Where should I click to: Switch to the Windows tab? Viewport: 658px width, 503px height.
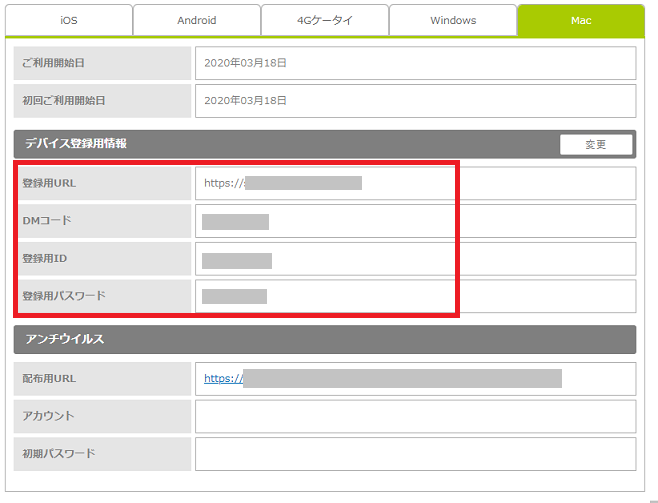(452, 20)
